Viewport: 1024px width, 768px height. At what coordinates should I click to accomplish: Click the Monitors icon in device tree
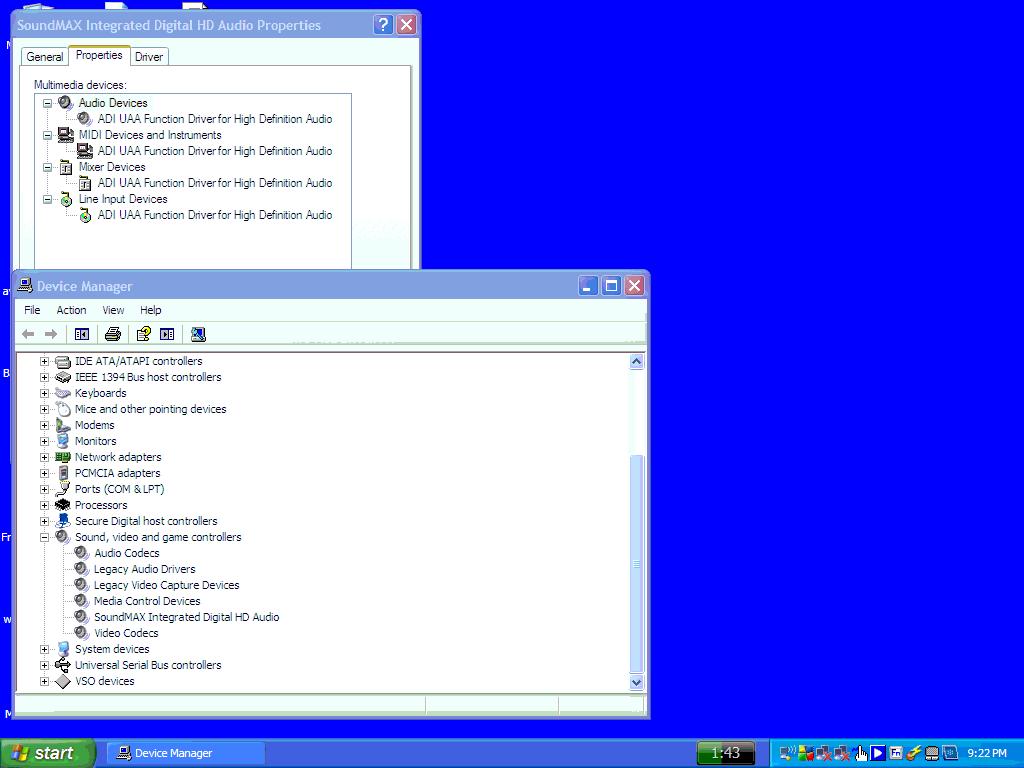pyautogui.click(x=63, y=441)
